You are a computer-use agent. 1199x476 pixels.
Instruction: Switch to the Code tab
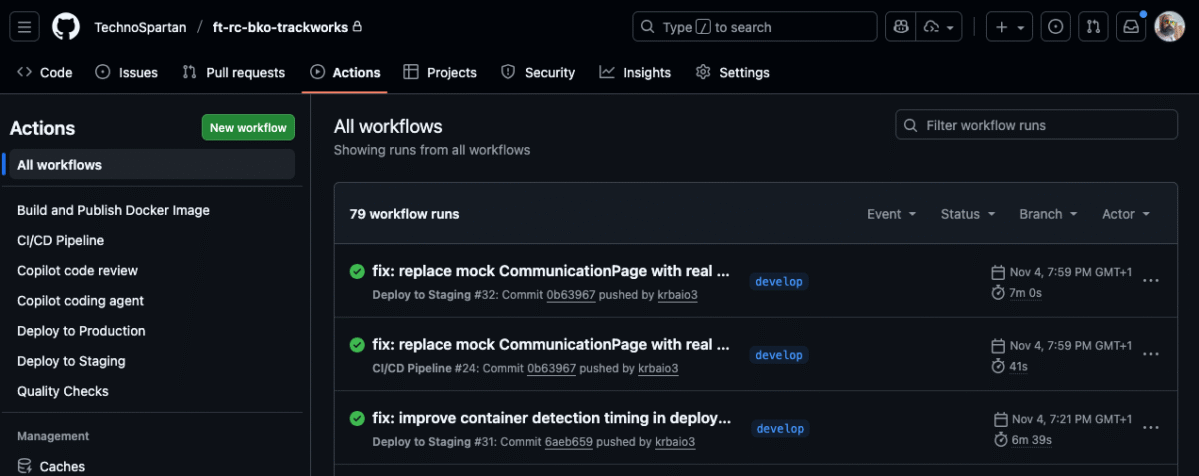click(45, 73)
